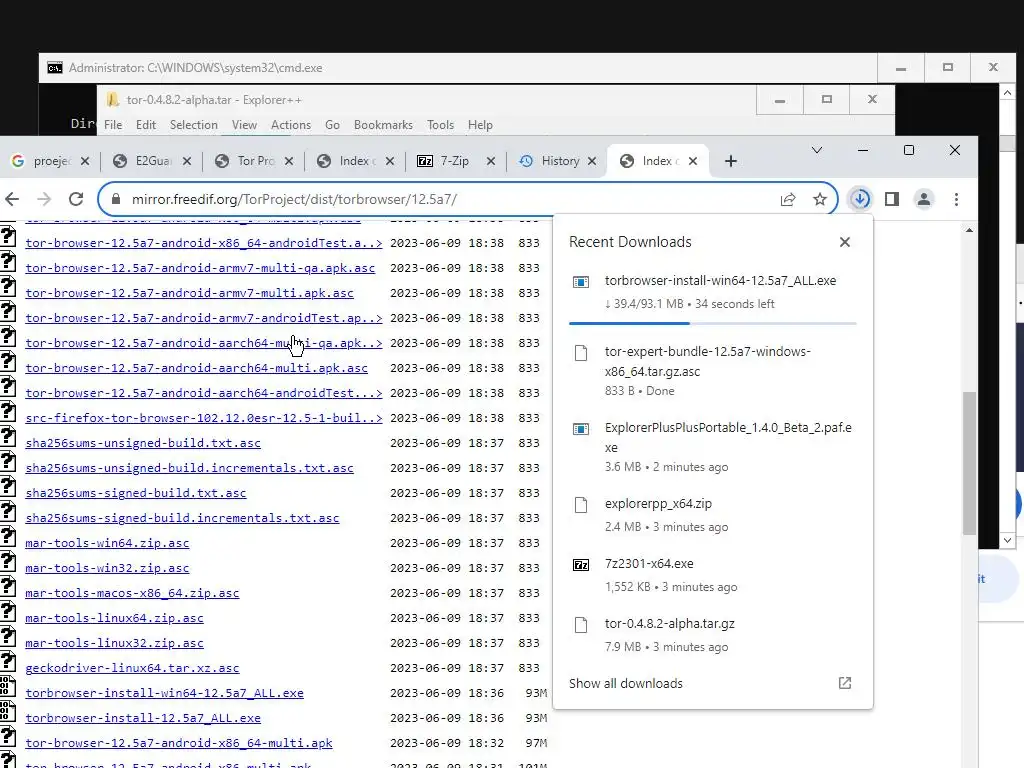This screenshot has height=768, width=1024.
Task: Open File menu in Explorer++ window
Action: click(x=113, y=125)
